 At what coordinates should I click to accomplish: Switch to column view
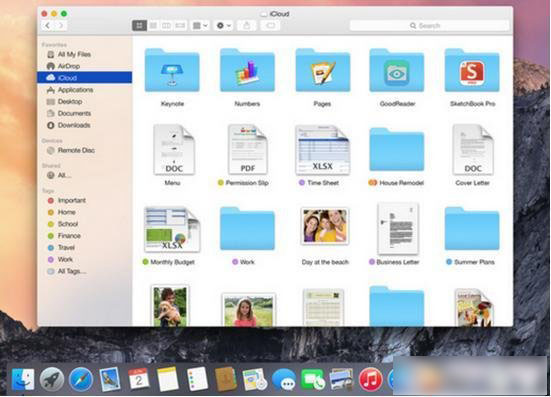click(x=166, y=25)
